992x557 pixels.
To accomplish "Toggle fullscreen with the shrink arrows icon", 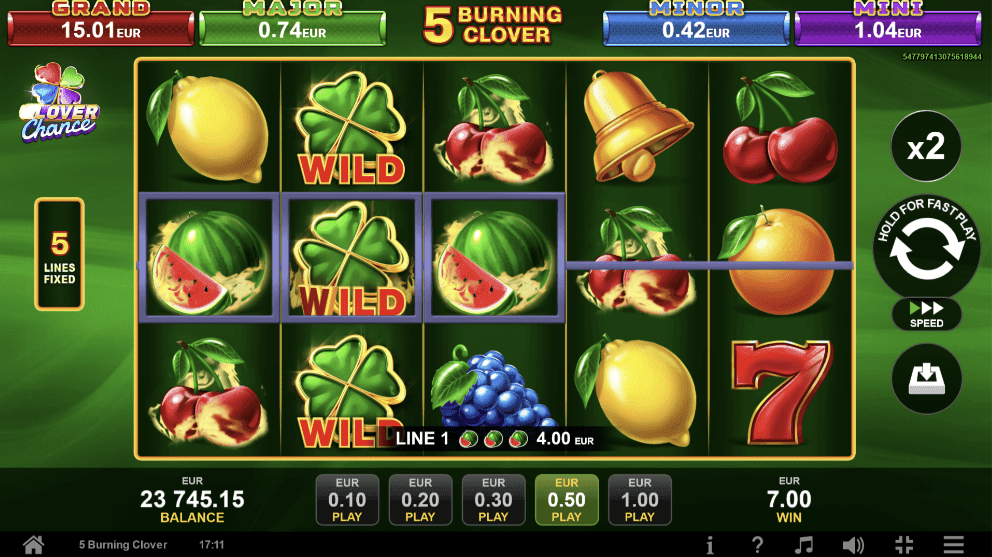I will (904, 544).
